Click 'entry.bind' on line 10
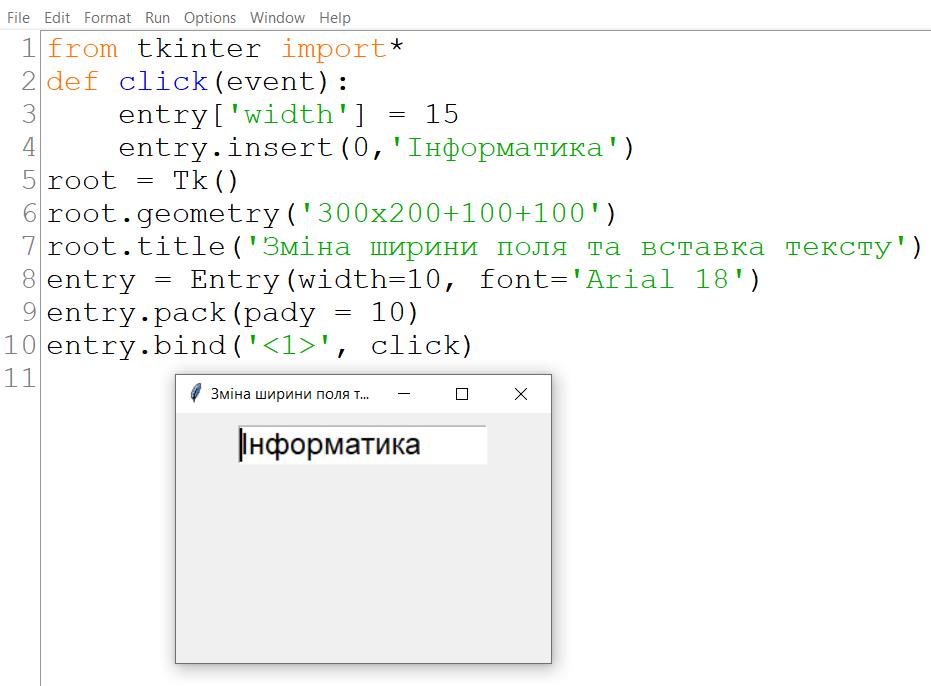The height and width of the screenshot is (686, 931). (136, 346)
